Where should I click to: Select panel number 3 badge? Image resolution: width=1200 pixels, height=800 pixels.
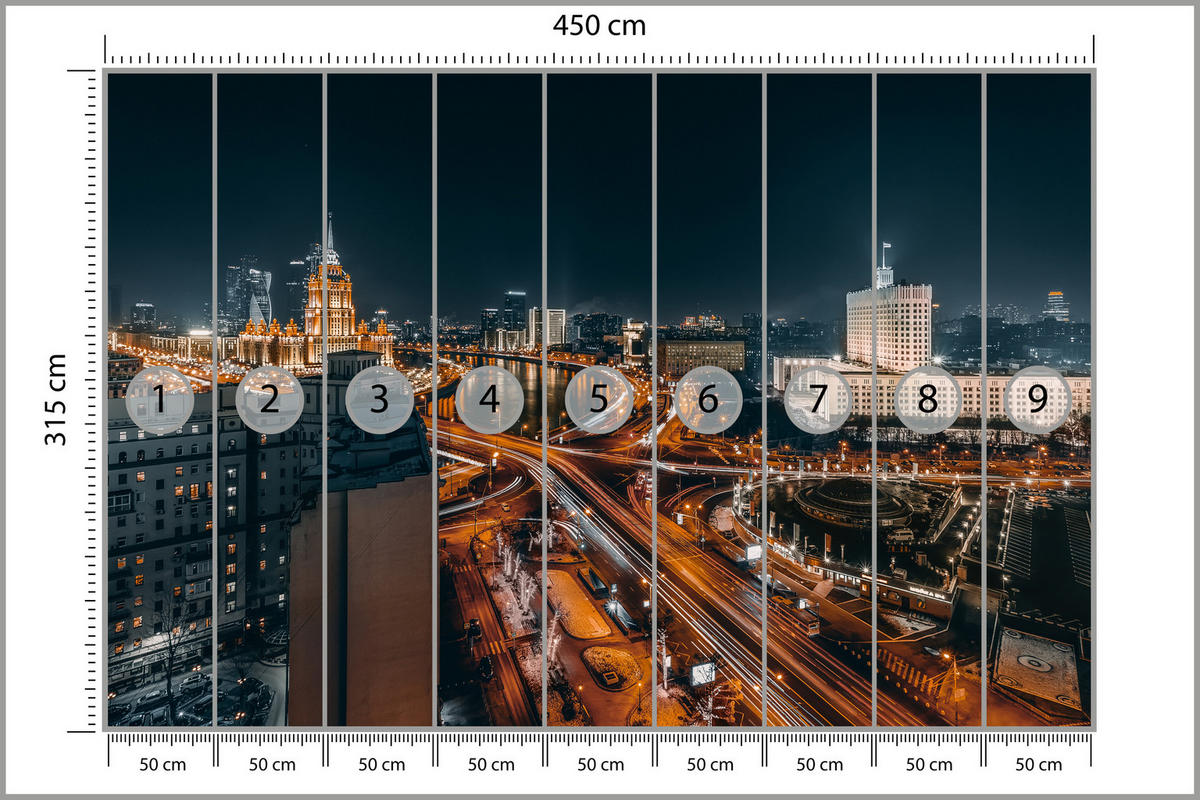pyautogui.click(x=380, y=399)
